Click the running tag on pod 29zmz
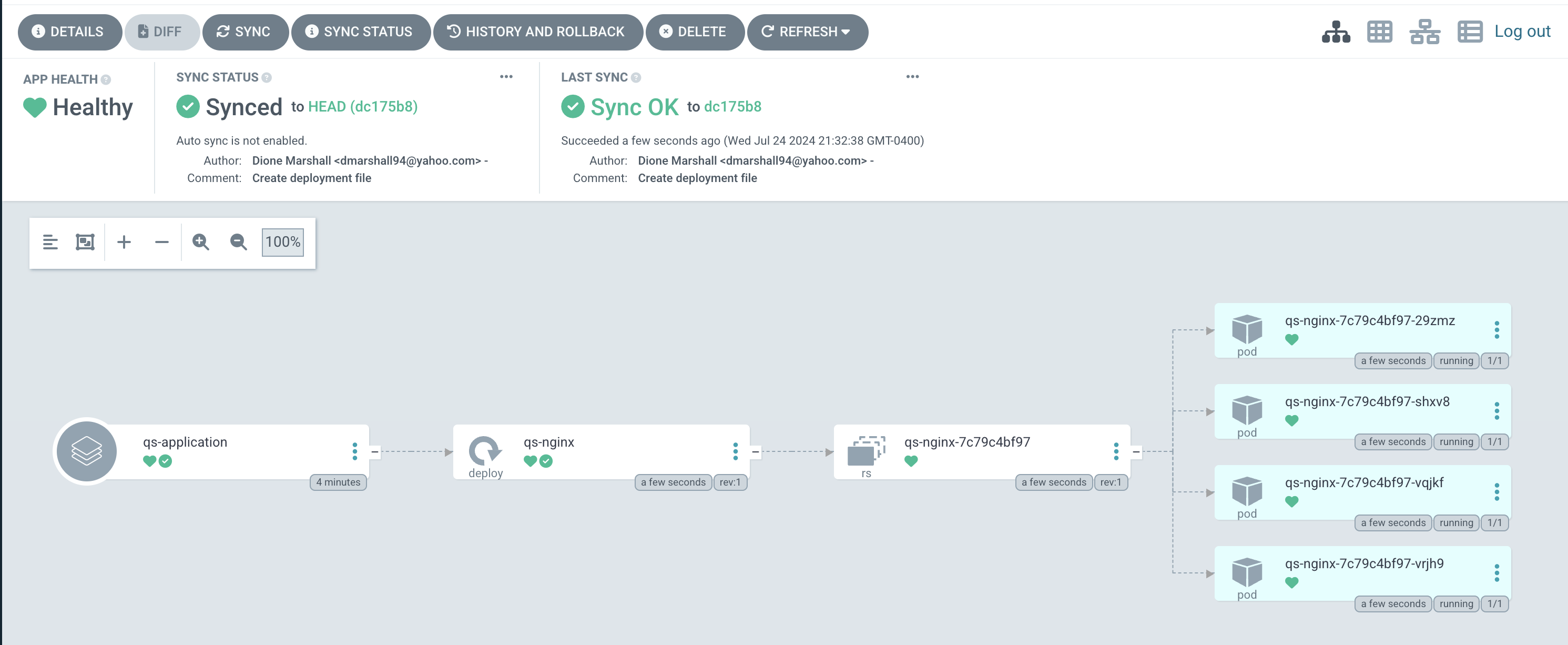 (x=1456, y=361)
